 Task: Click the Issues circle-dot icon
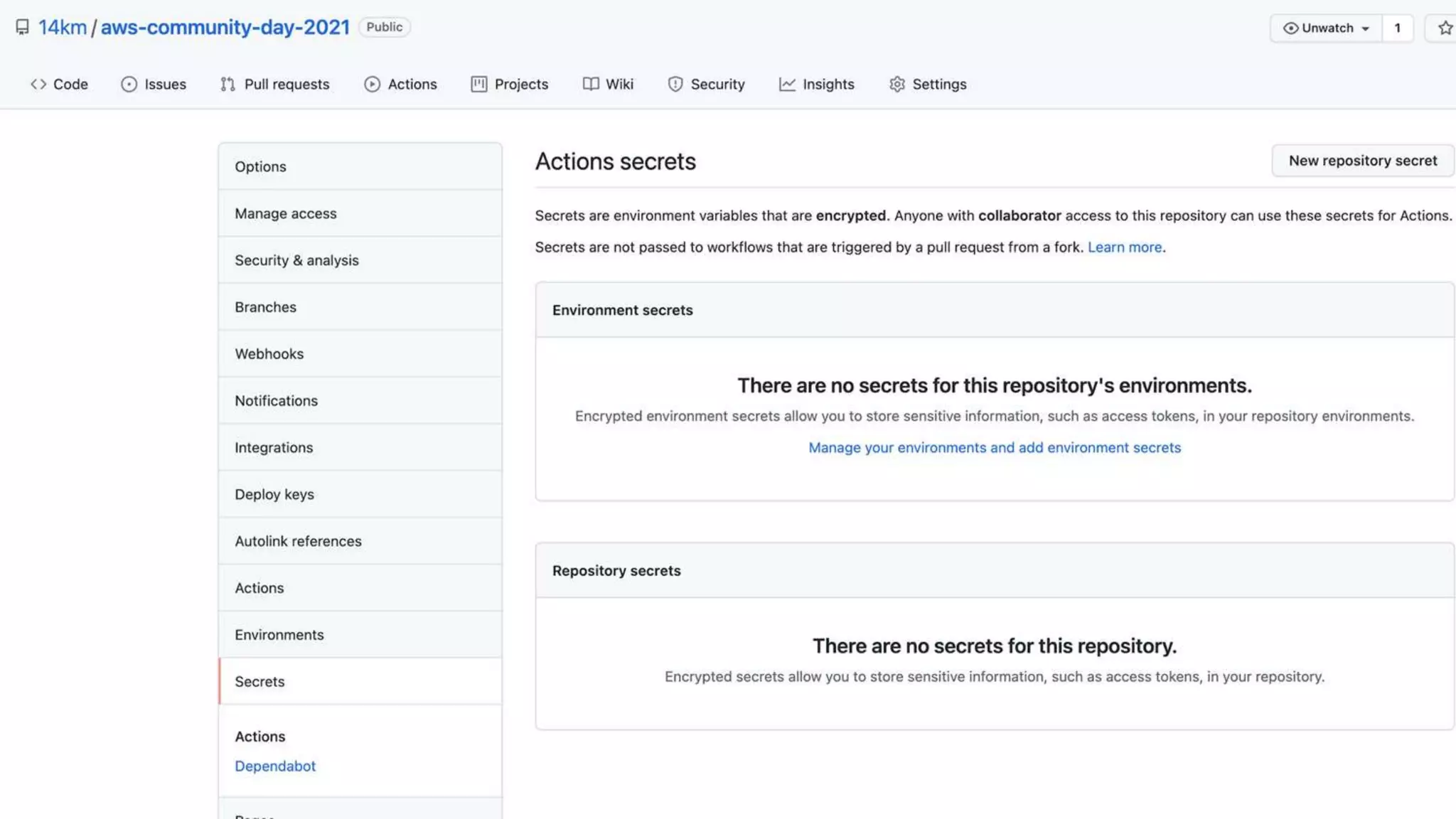tap(129, 84)
